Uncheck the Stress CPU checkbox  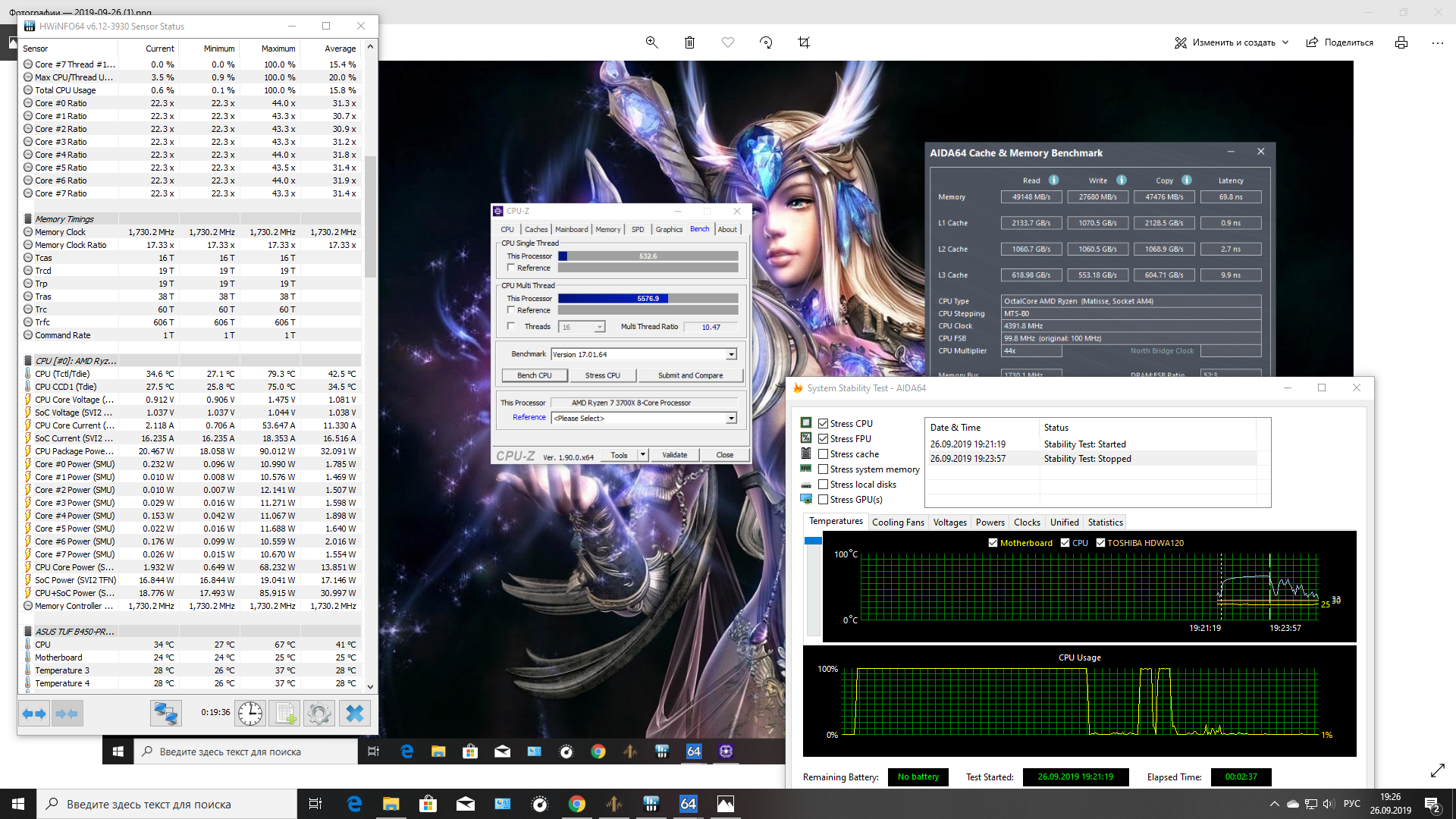click(823, 424)
